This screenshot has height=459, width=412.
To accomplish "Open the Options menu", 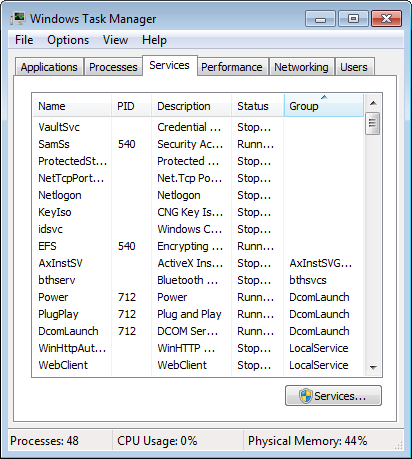I will click(68, 40).
